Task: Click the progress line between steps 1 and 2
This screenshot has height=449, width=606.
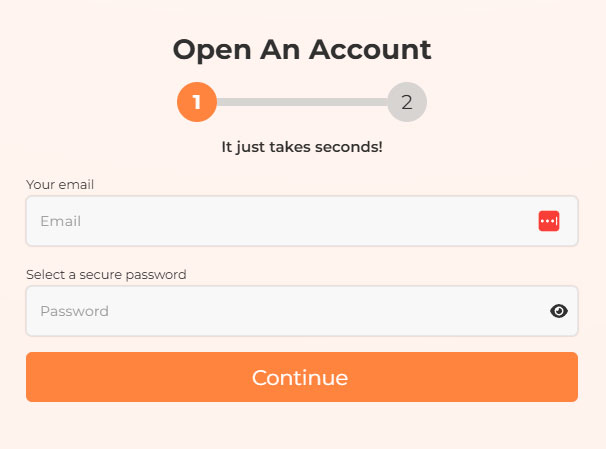Action: point(302,102)
